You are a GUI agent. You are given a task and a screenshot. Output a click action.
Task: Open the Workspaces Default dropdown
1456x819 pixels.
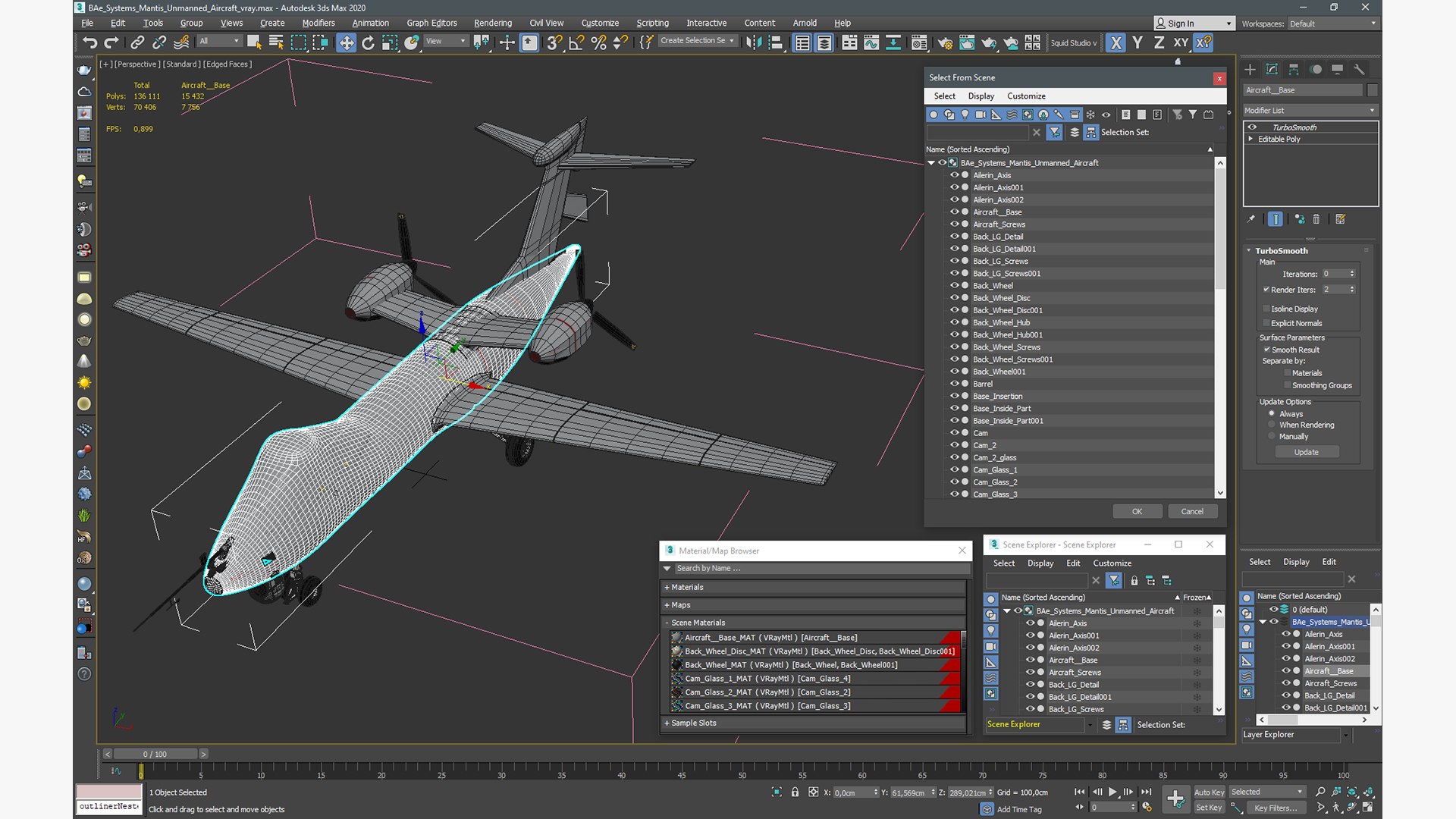(1332, 24)
